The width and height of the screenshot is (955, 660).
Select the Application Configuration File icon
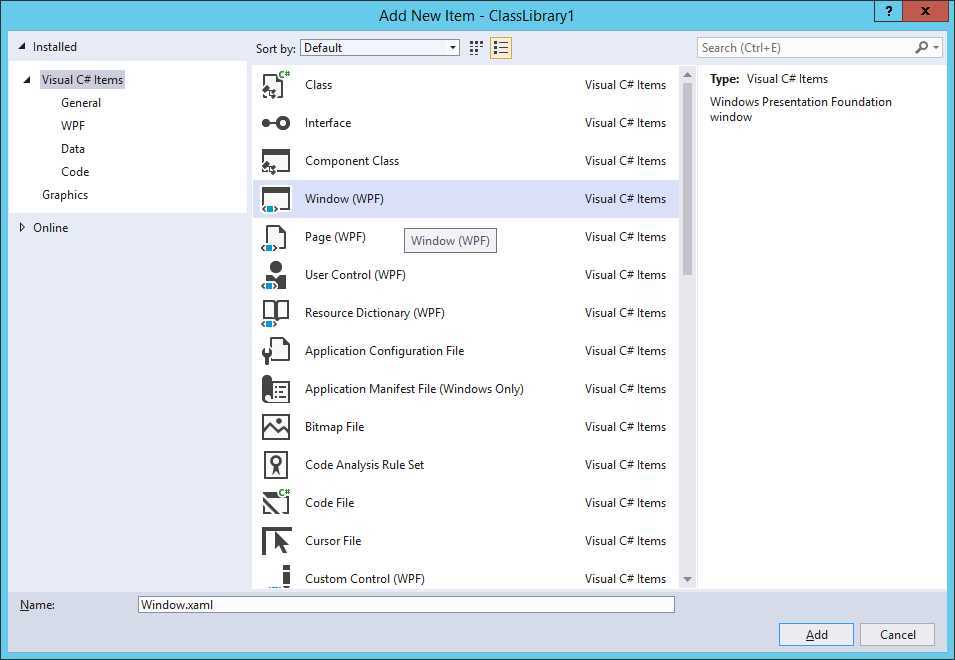(x=276, y=351)
